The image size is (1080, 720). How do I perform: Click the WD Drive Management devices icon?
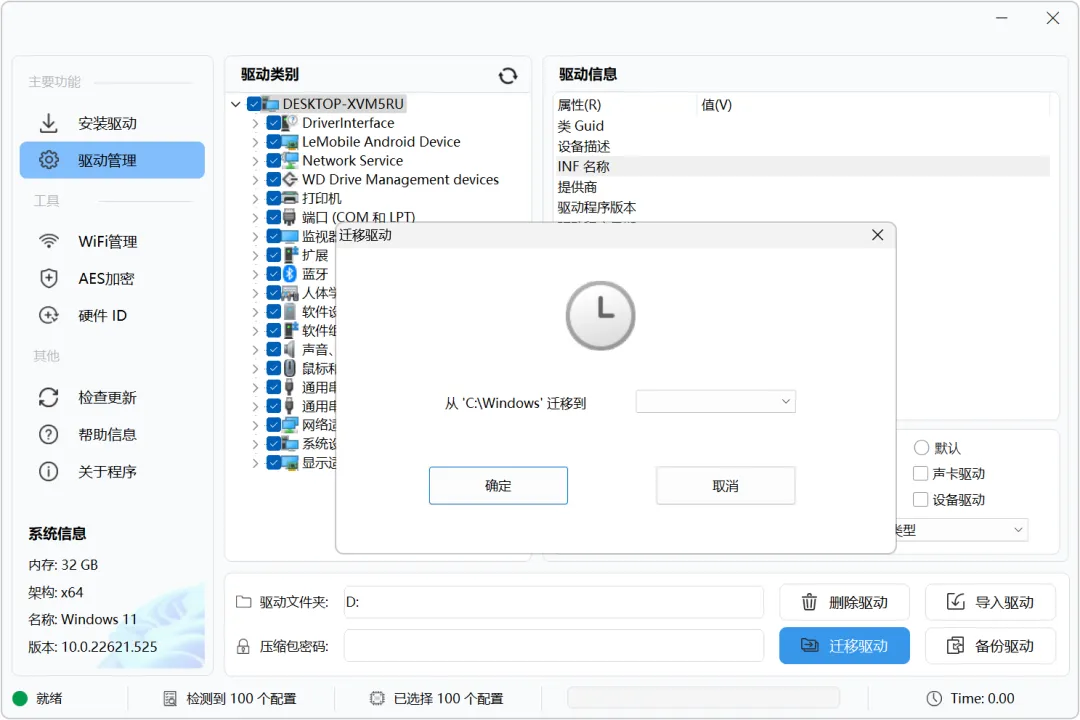tap(290, 179)
